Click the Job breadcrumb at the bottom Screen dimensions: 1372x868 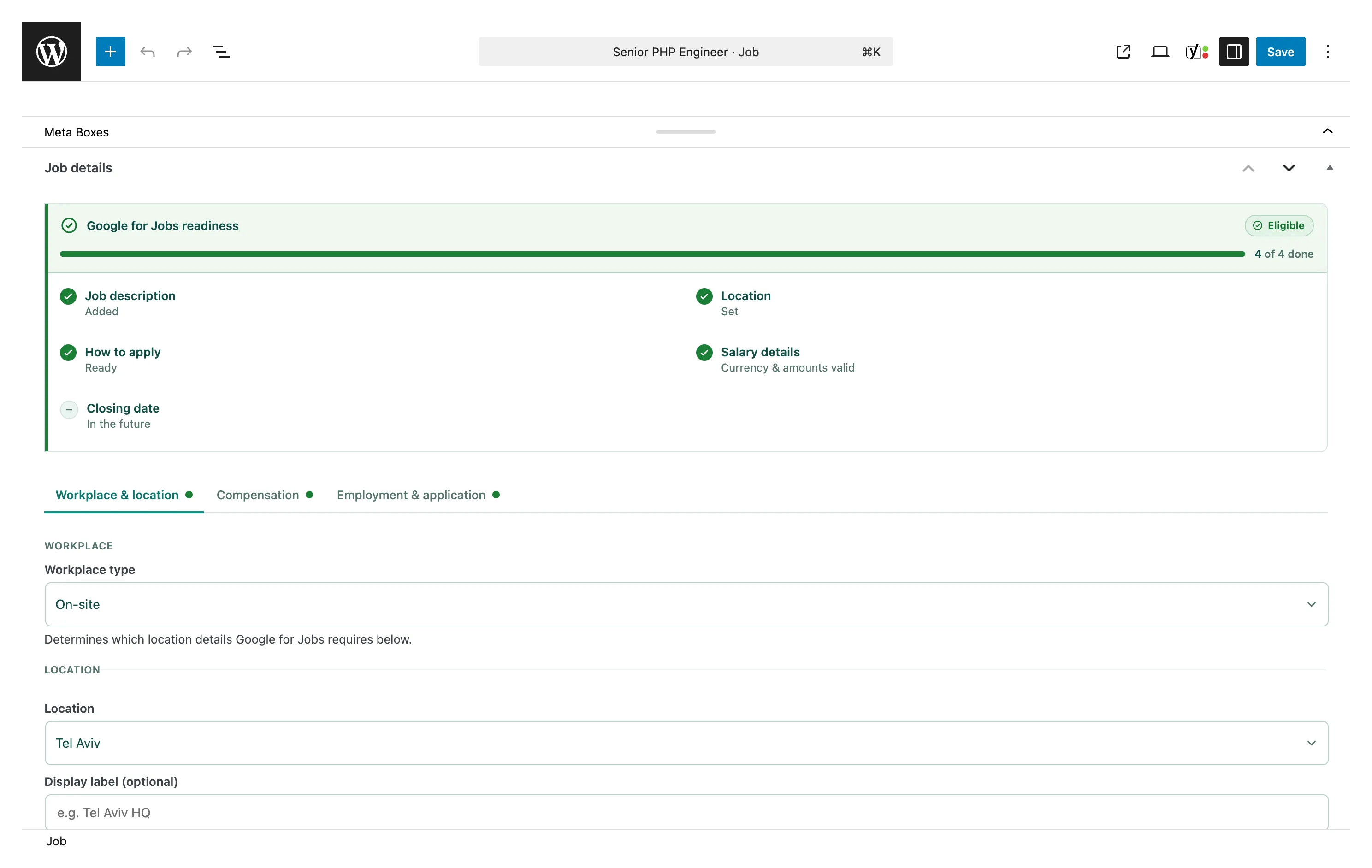[x=56, y=841]
